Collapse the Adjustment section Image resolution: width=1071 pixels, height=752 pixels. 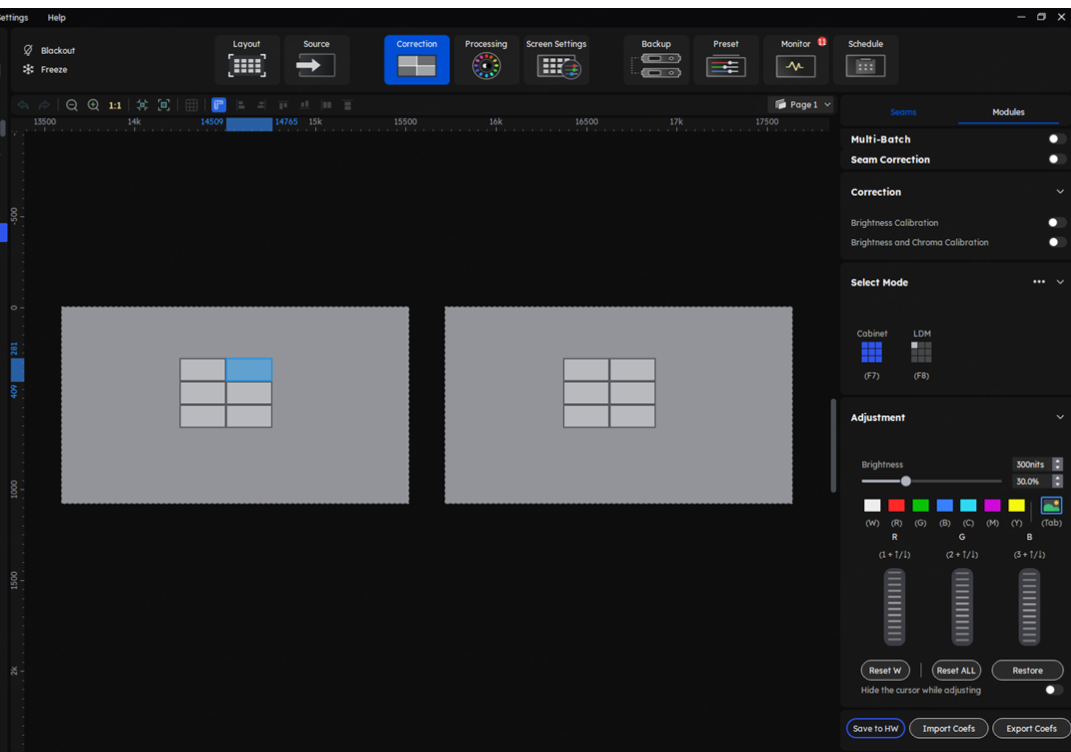coord(1059,417)
